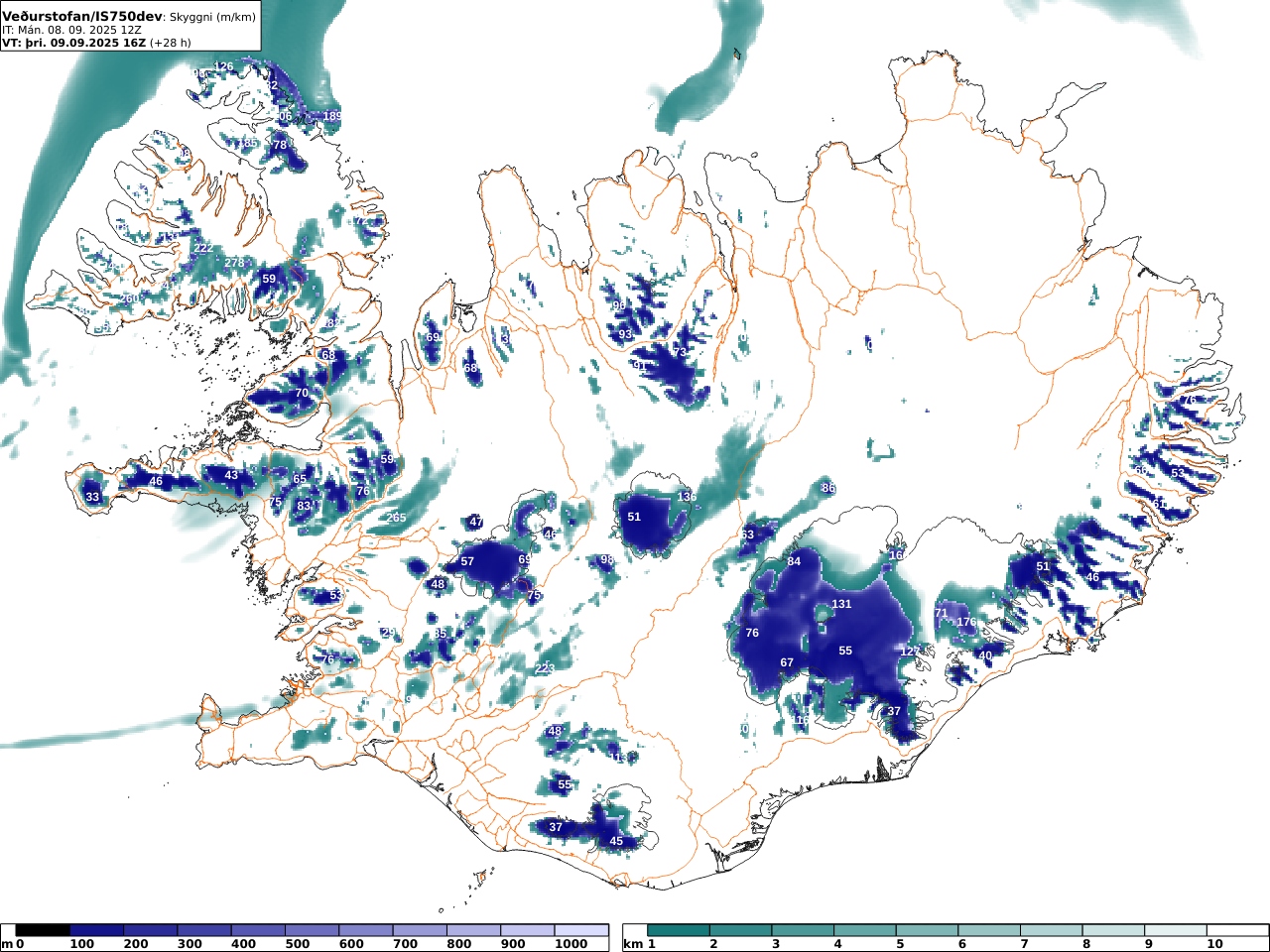
Task: Click the visibility value '67' on Vatnajökull
Action: coord(787,662)
